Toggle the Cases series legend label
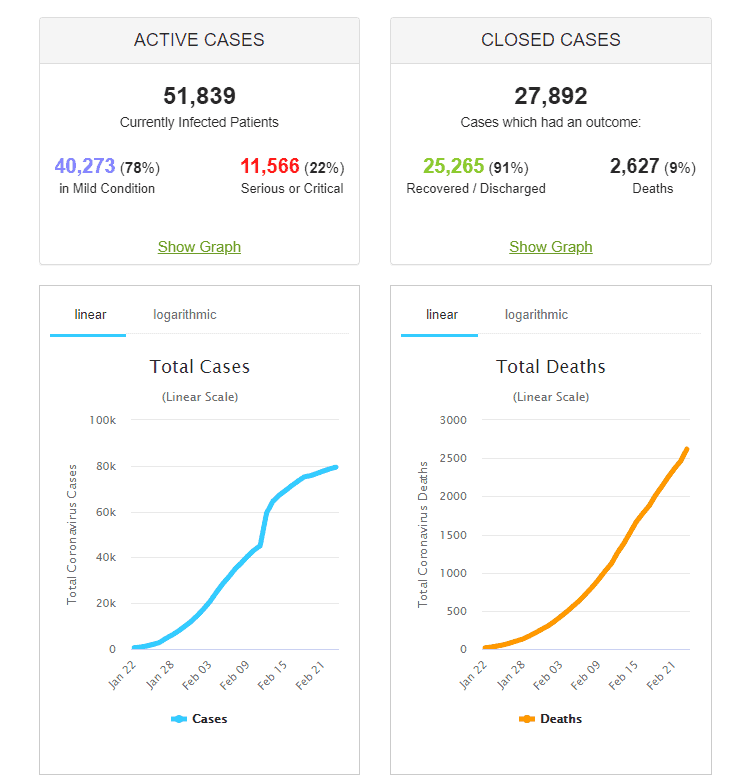 point(209,719)
